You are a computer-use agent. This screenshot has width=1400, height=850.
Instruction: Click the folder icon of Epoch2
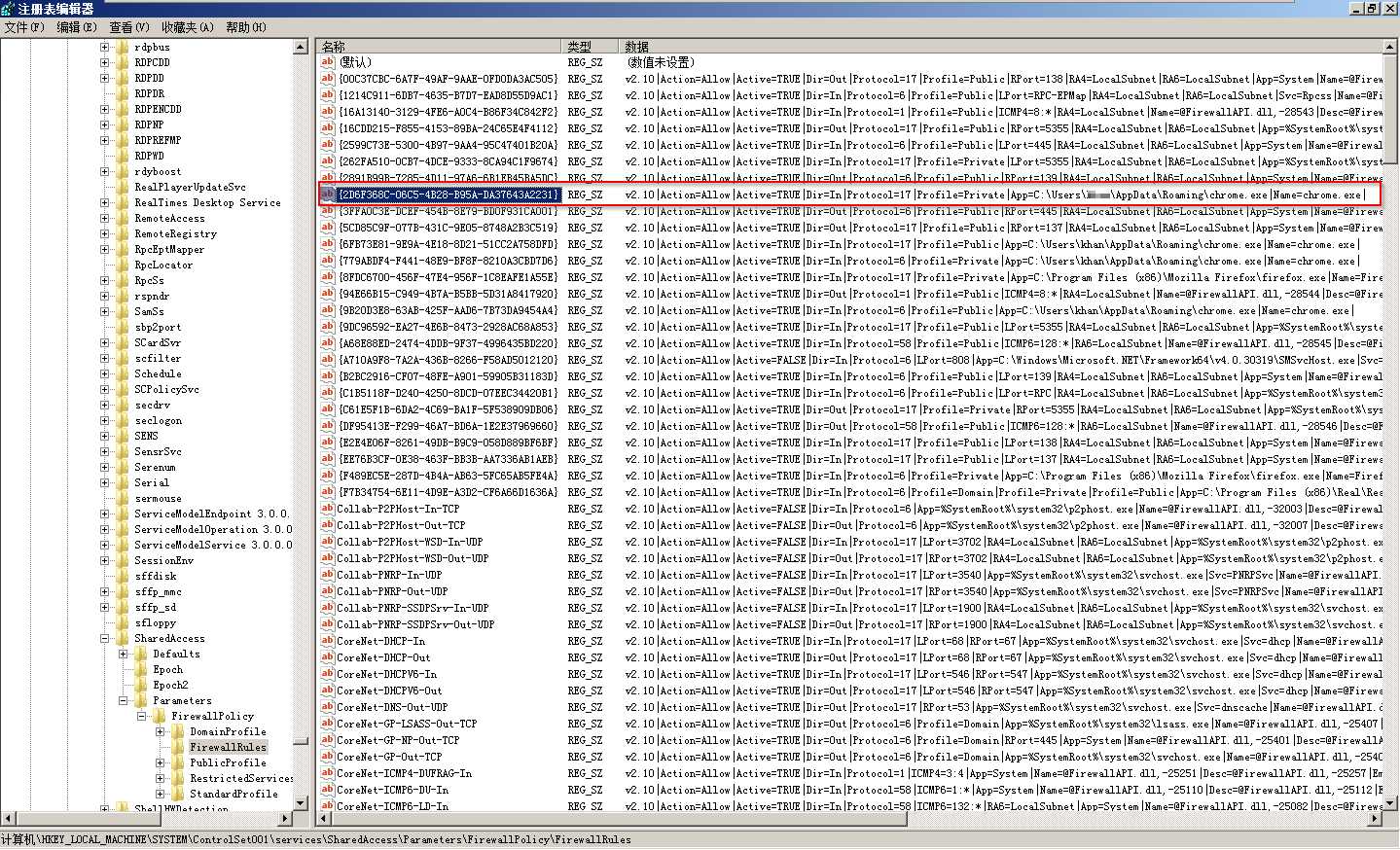(140, 685)
